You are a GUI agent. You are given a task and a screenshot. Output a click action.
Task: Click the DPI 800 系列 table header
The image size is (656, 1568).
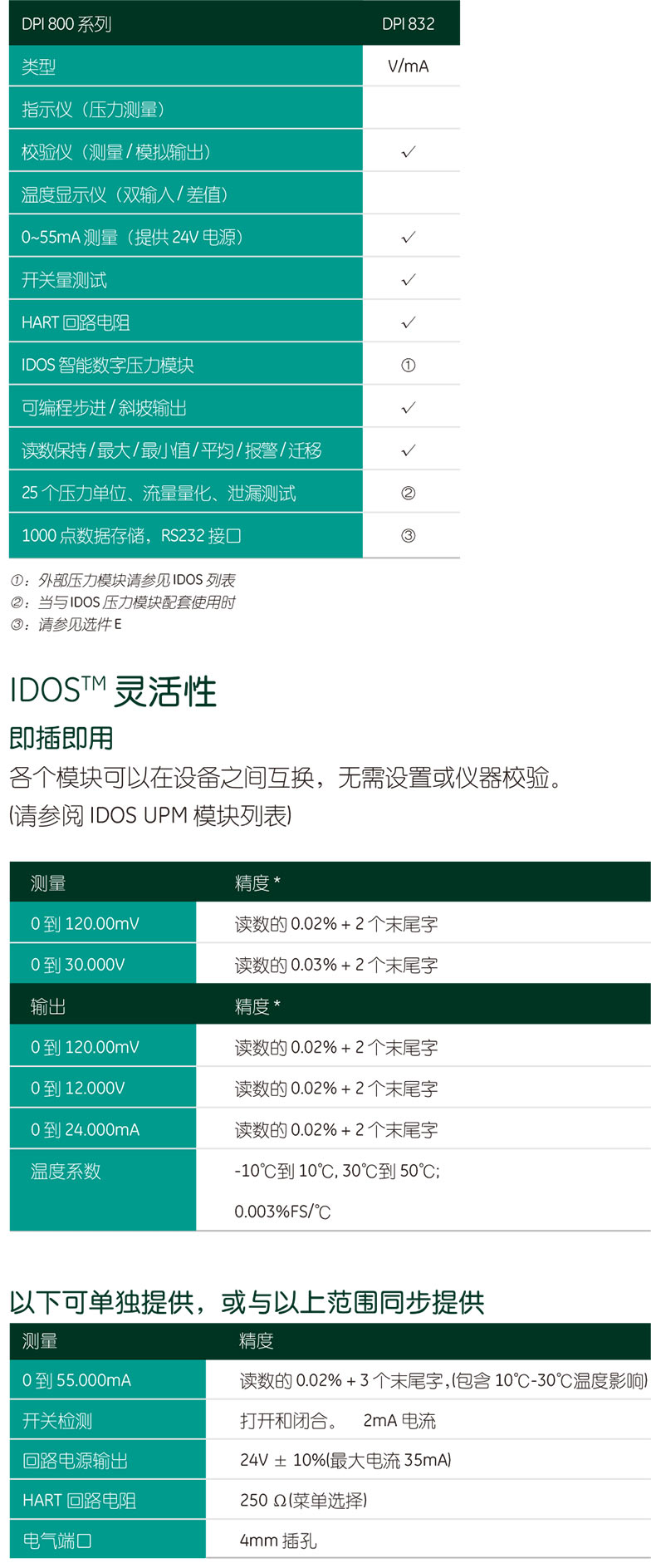click(66, 24)
